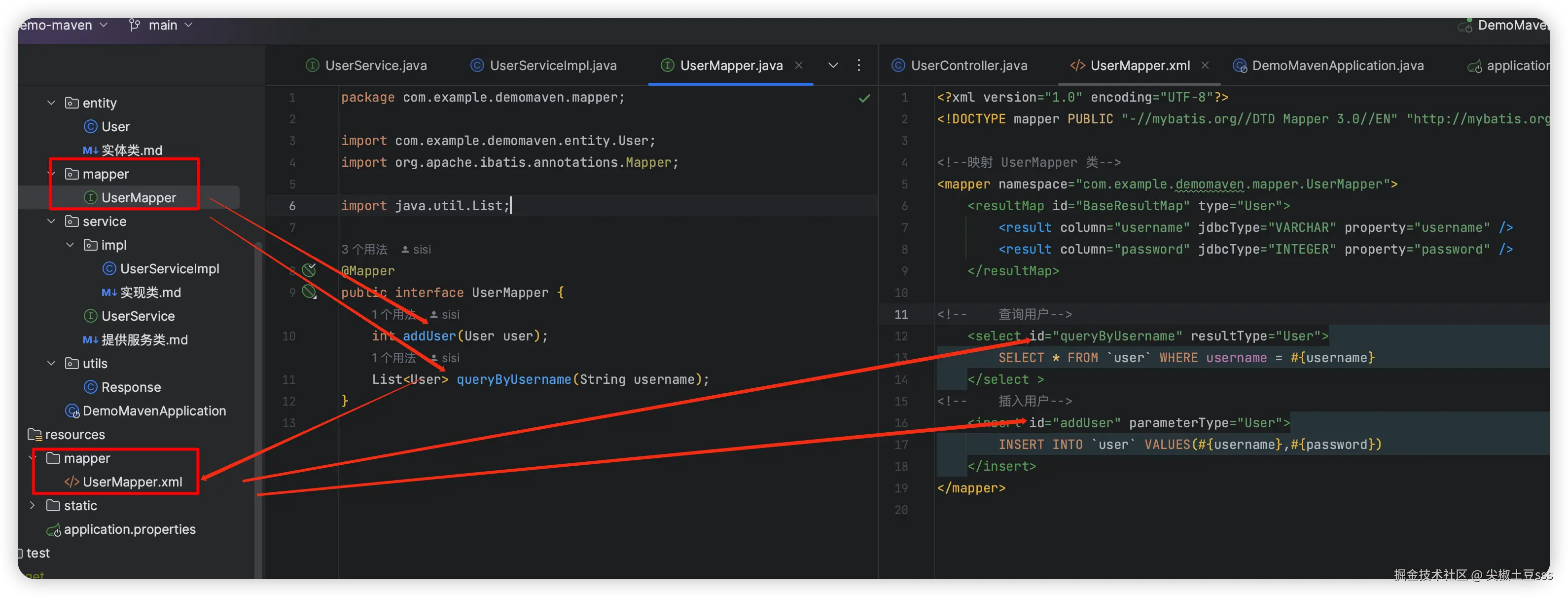Click the queryByUsername method name
The image size is (1568, 597).
click(x=514, y=379)
